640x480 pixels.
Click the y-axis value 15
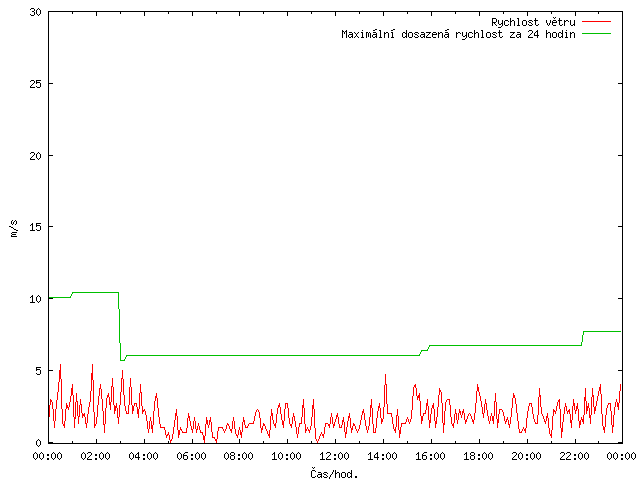(36, 227)
